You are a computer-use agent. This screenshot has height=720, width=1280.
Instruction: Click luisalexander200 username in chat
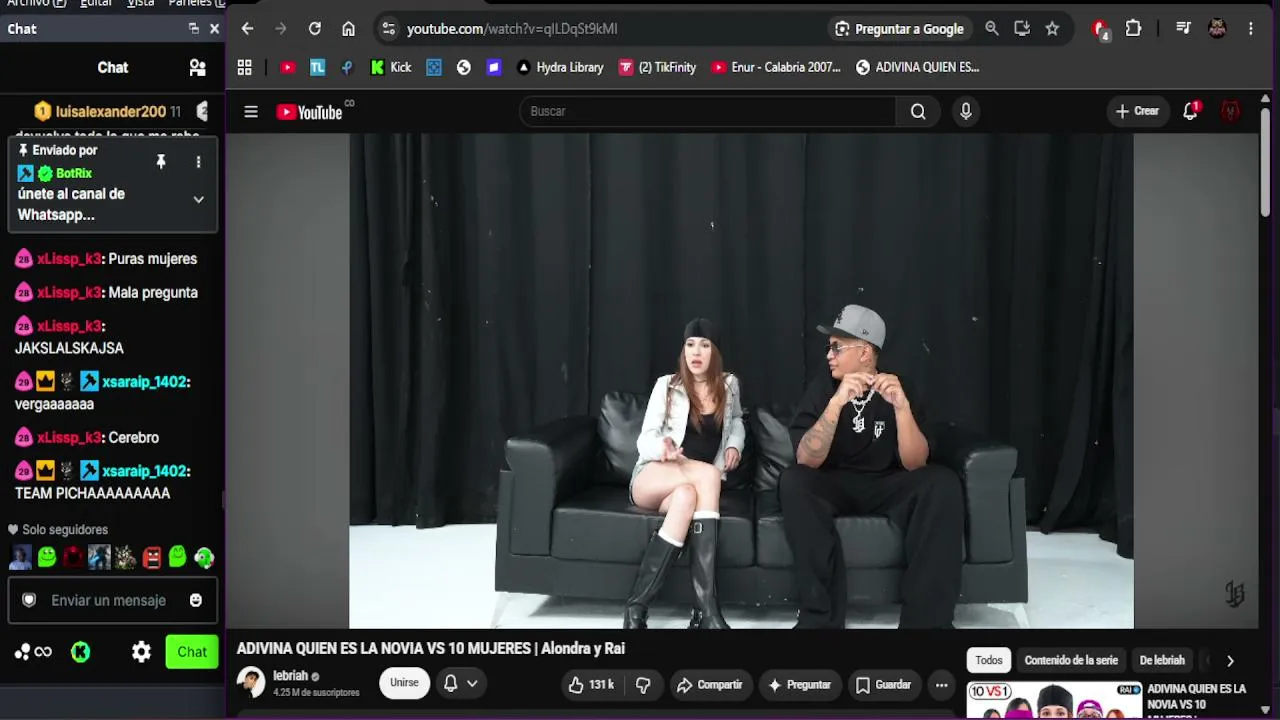pyautogui.click(x=111, y=112)
